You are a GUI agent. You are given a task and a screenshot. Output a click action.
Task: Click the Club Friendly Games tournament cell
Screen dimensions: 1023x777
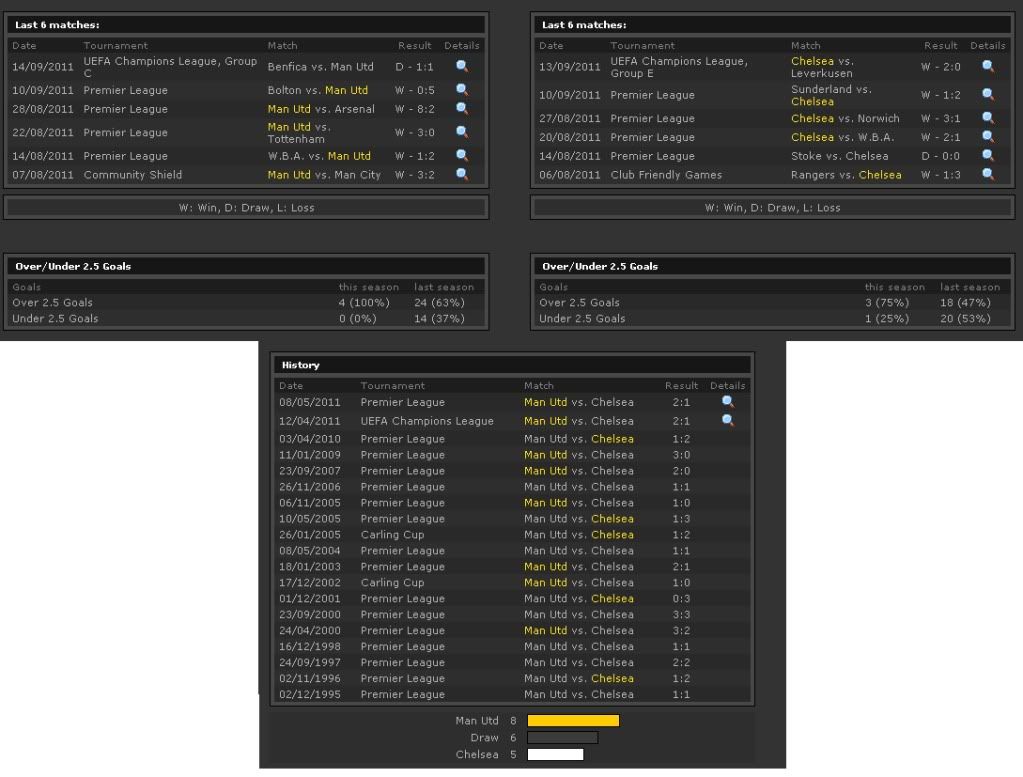tap(666, 175)
